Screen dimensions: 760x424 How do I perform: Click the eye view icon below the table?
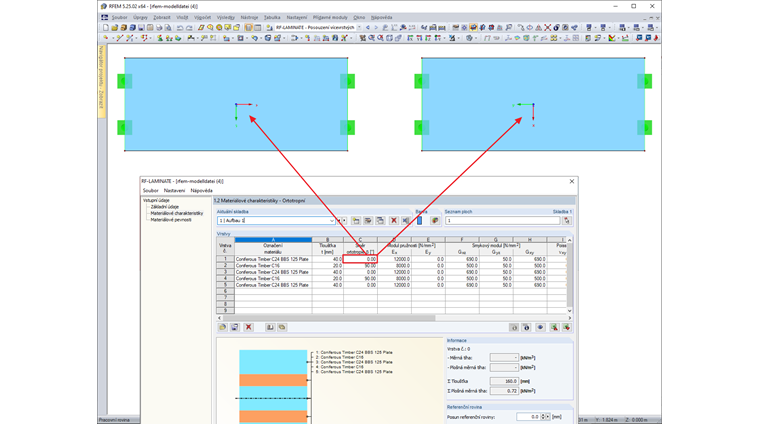(540, 328)
